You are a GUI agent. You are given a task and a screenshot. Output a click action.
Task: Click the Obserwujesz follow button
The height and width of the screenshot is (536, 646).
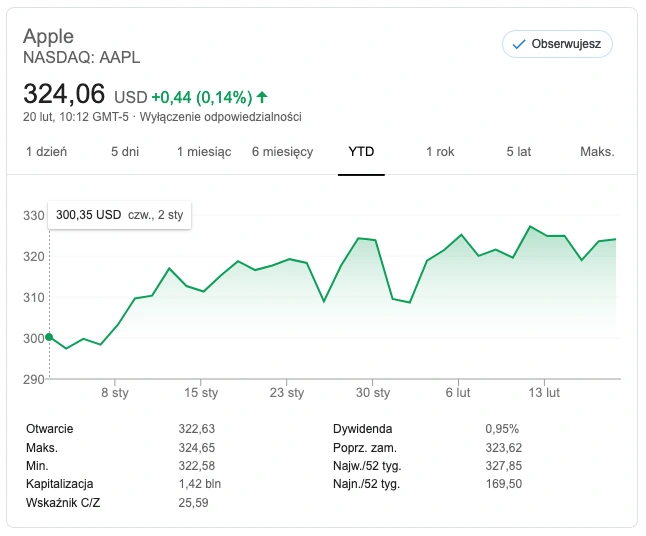[x=557, y=44]
